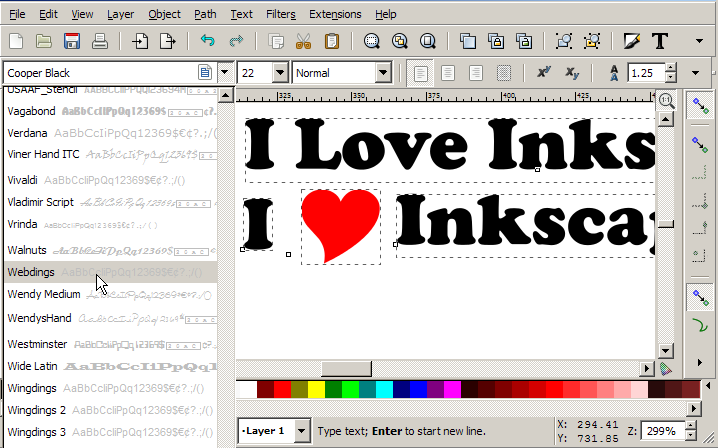The height and width of the screenshot is (448, 718).
Task: Create a clone icon
Action: [496, 41]
